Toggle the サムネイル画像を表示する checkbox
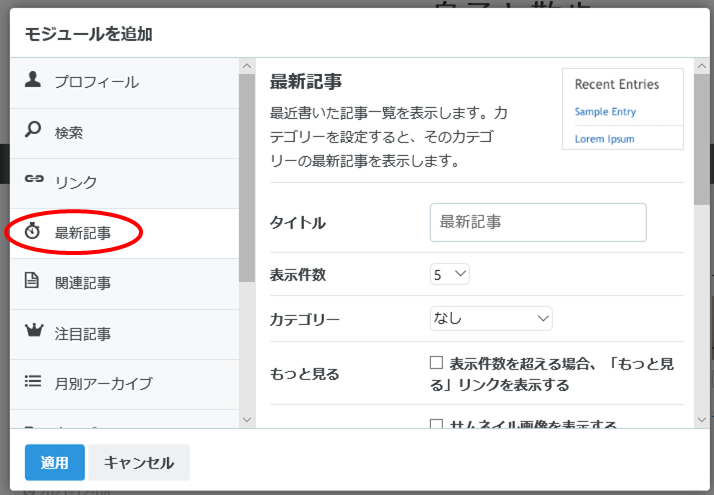The height and width of the screenshot is (495, 714). (436, 424)
